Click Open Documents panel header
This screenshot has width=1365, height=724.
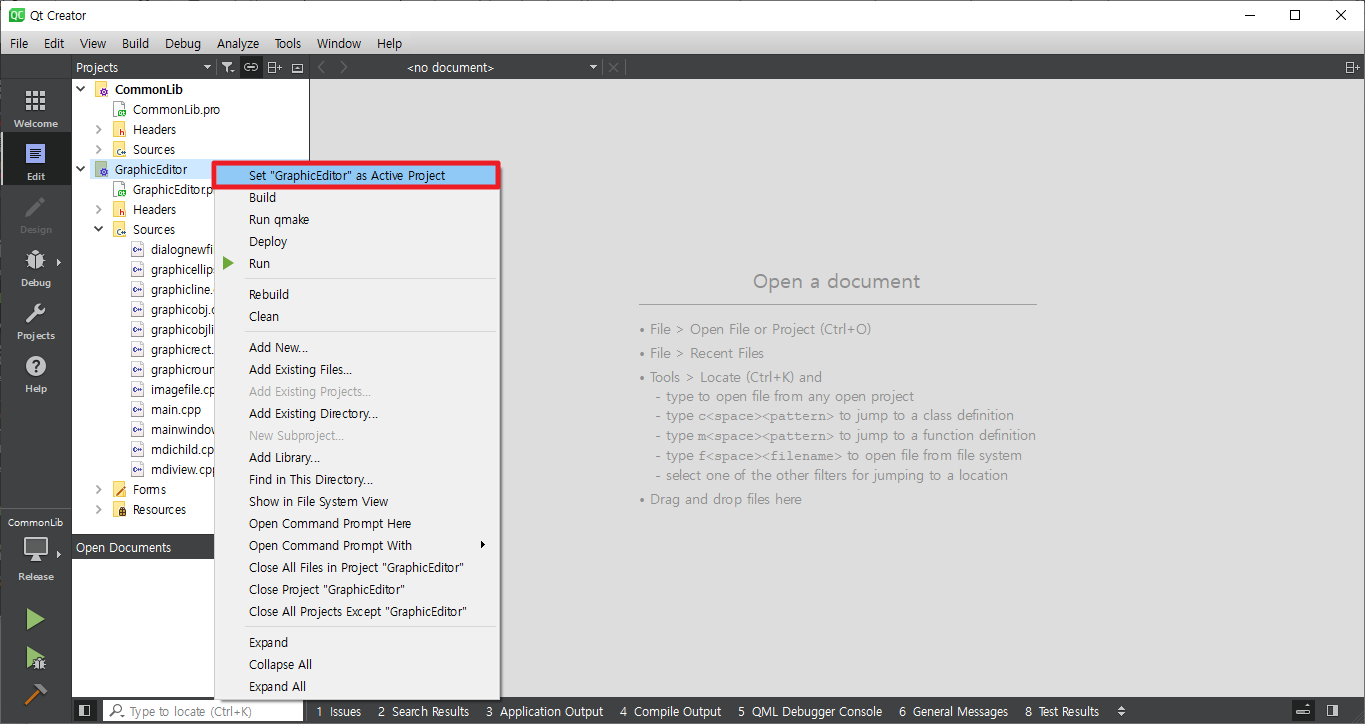(x=144, y=547)
